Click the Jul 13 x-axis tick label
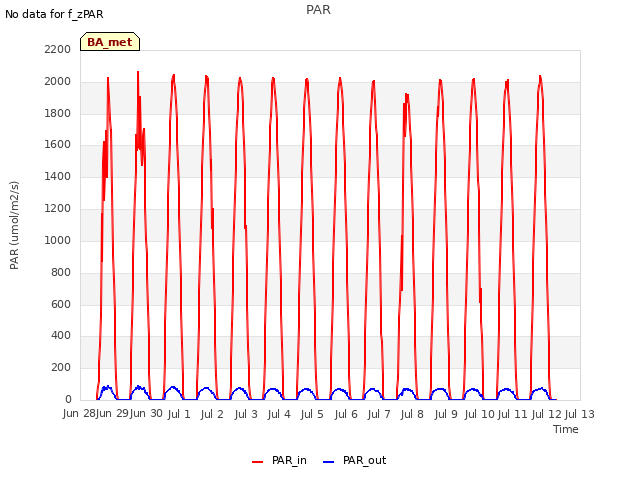This screenshot has width=640, height=480. click(580, 414)
